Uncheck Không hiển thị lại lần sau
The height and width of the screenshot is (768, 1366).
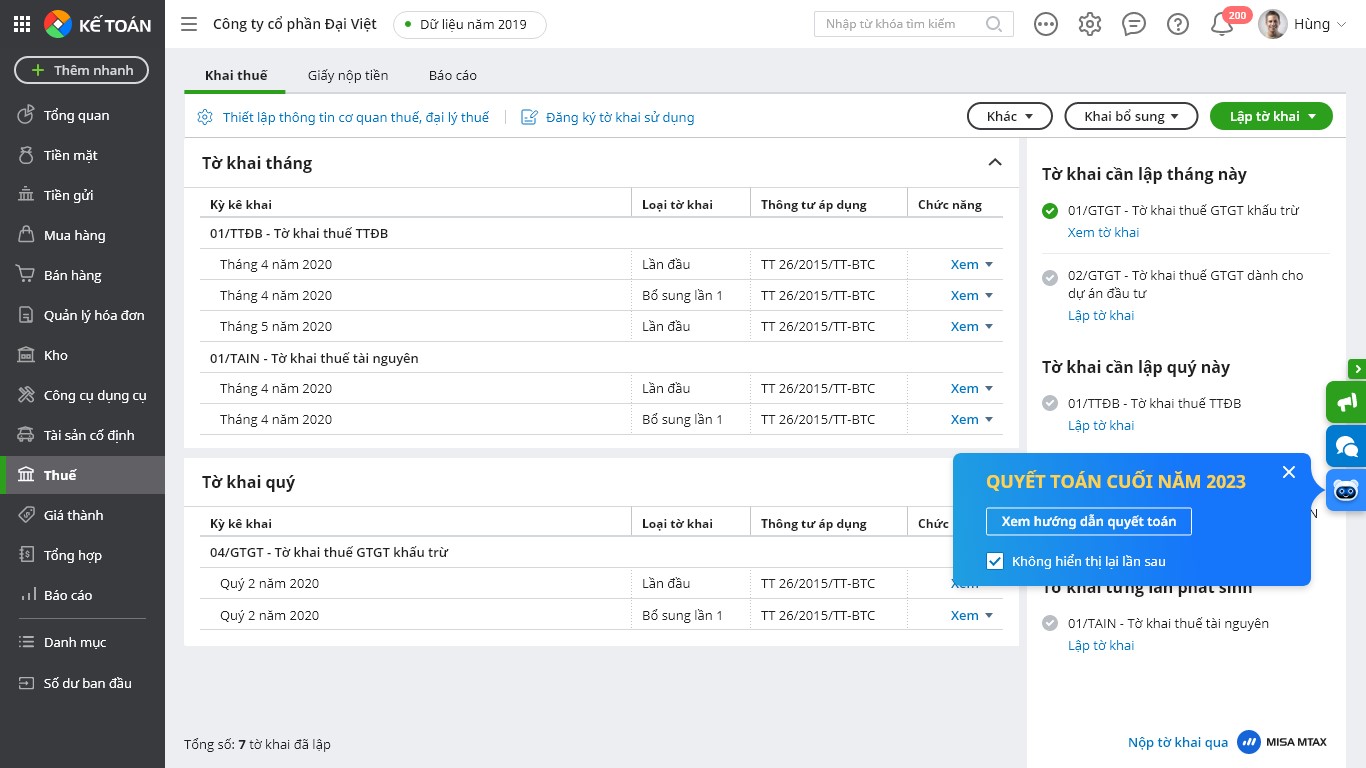(x=995, y=561)
